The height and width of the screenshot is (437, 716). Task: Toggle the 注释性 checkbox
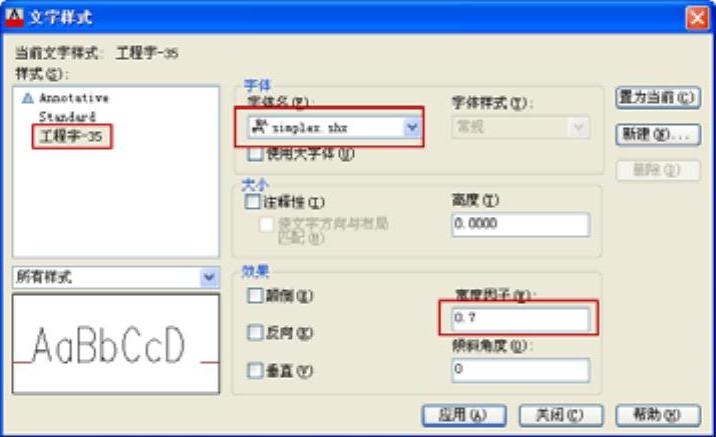click(253, 202)
